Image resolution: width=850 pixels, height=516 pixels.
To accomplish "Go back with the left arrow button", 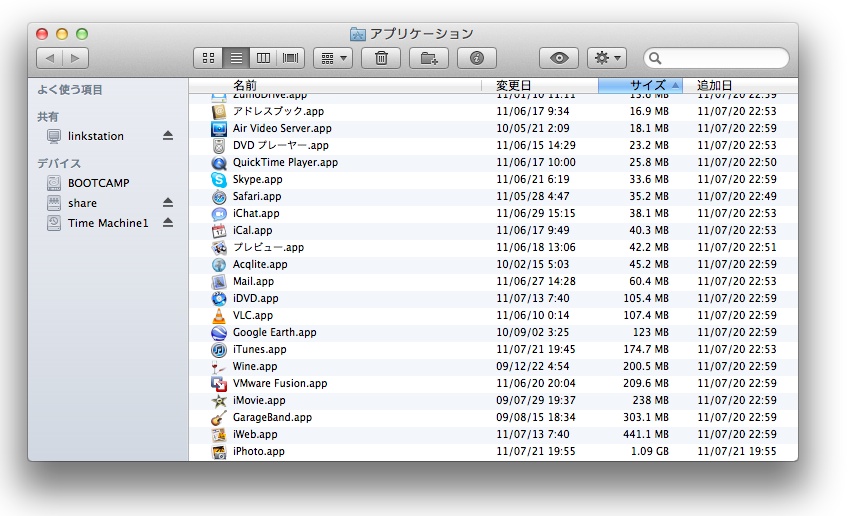I will coord(49,58).
